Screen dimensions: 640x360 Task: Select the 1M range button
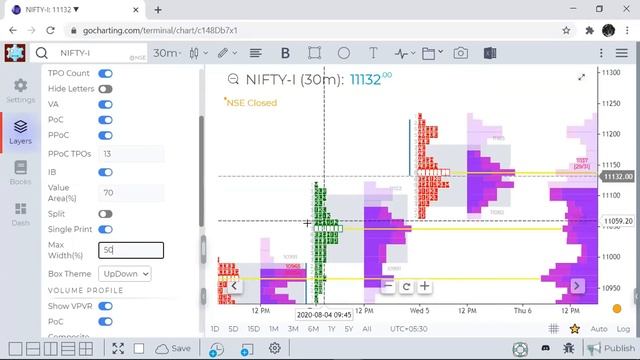tap(273, 329)
